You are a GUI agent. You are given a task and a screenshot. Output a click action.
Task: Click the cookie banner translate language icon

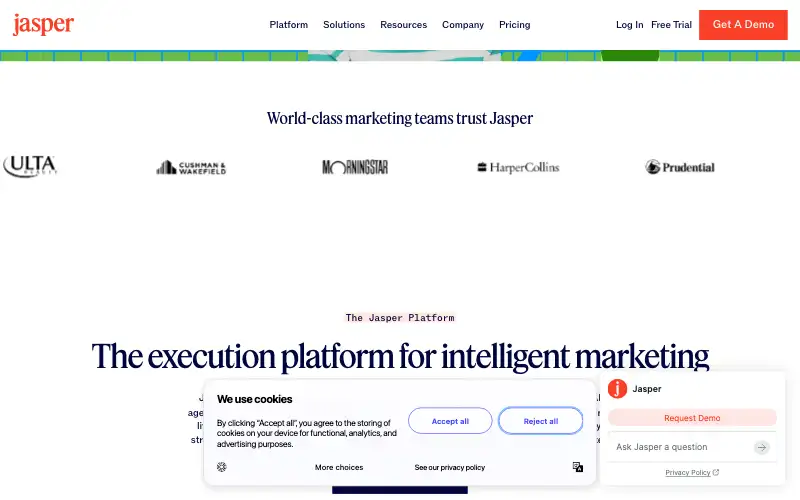pyautogui.click(x=578, y=467)
